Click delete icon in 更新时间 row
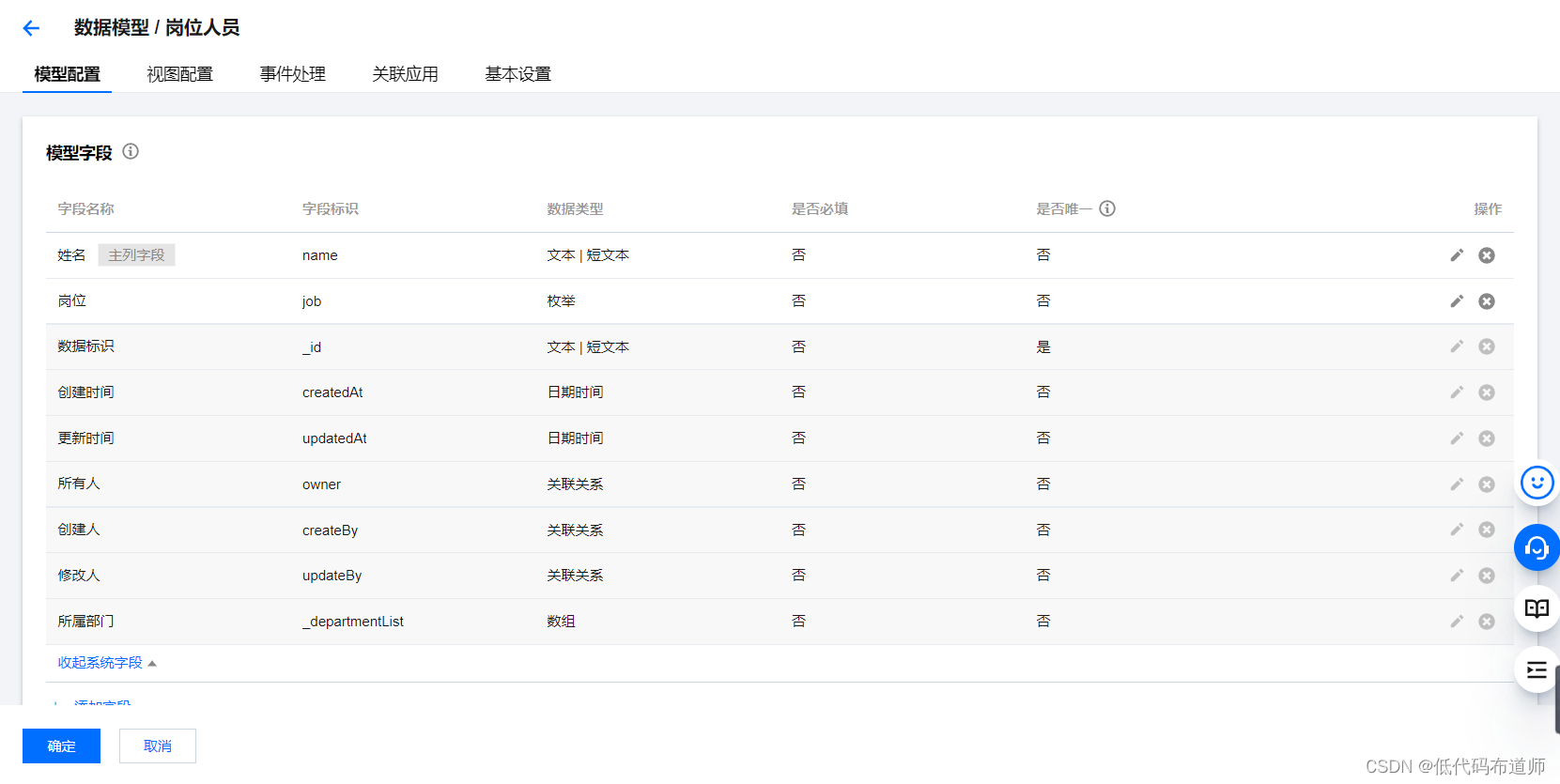This screenshot has width=1560, height=784. 1487,438
